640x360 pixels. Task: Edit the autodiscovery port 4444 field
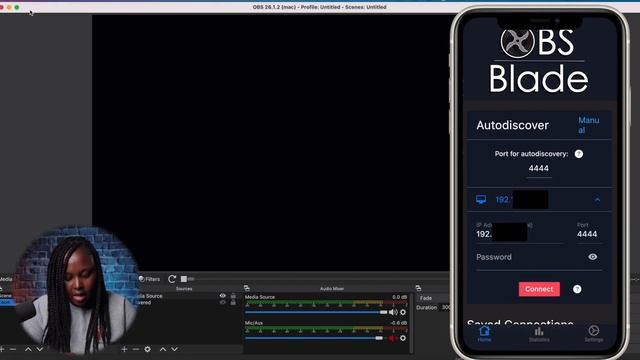[538, 169]
